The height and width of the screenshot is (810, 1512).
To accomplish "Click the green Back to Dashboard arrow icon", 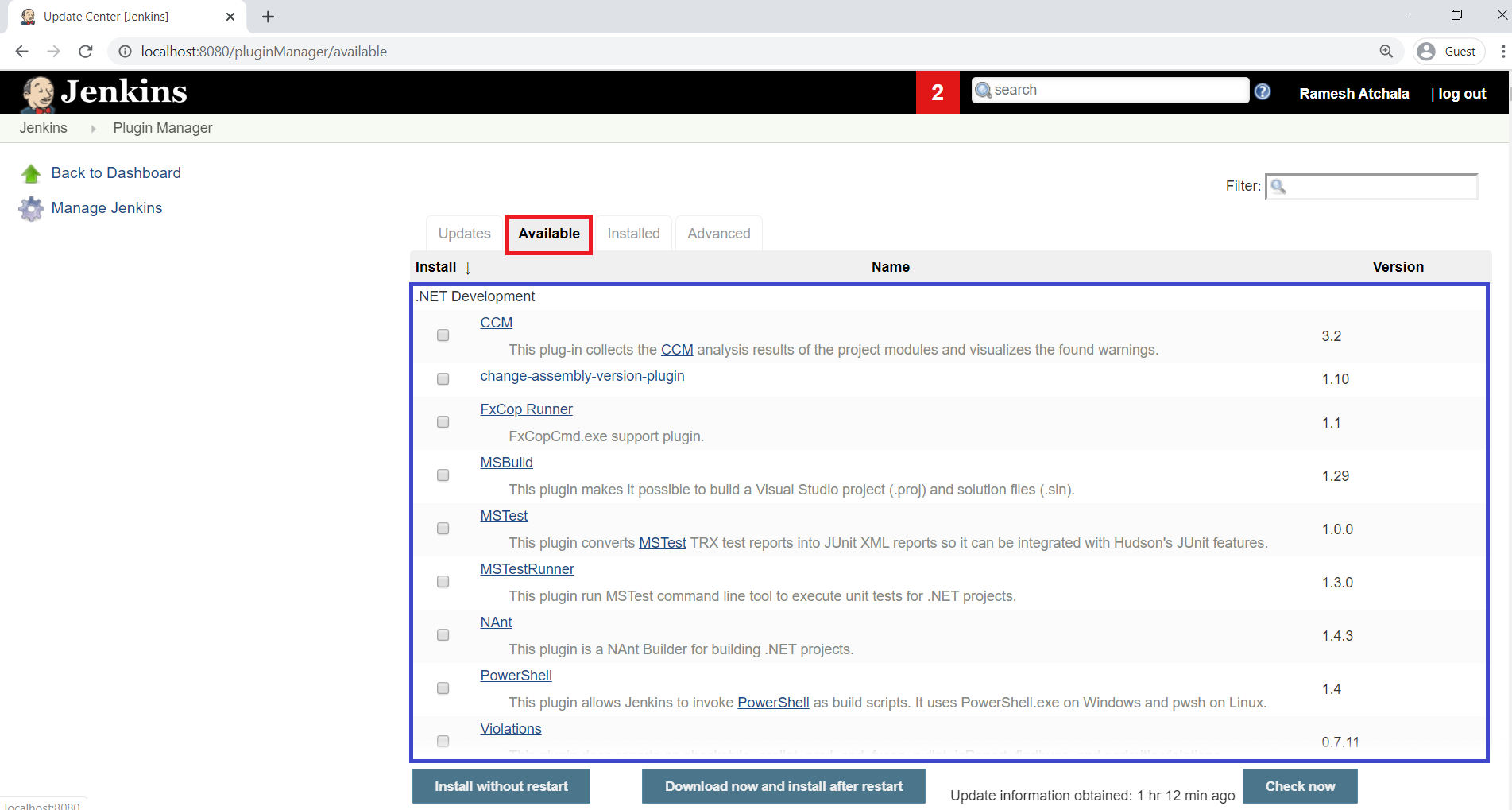I will tap(31, 173).
